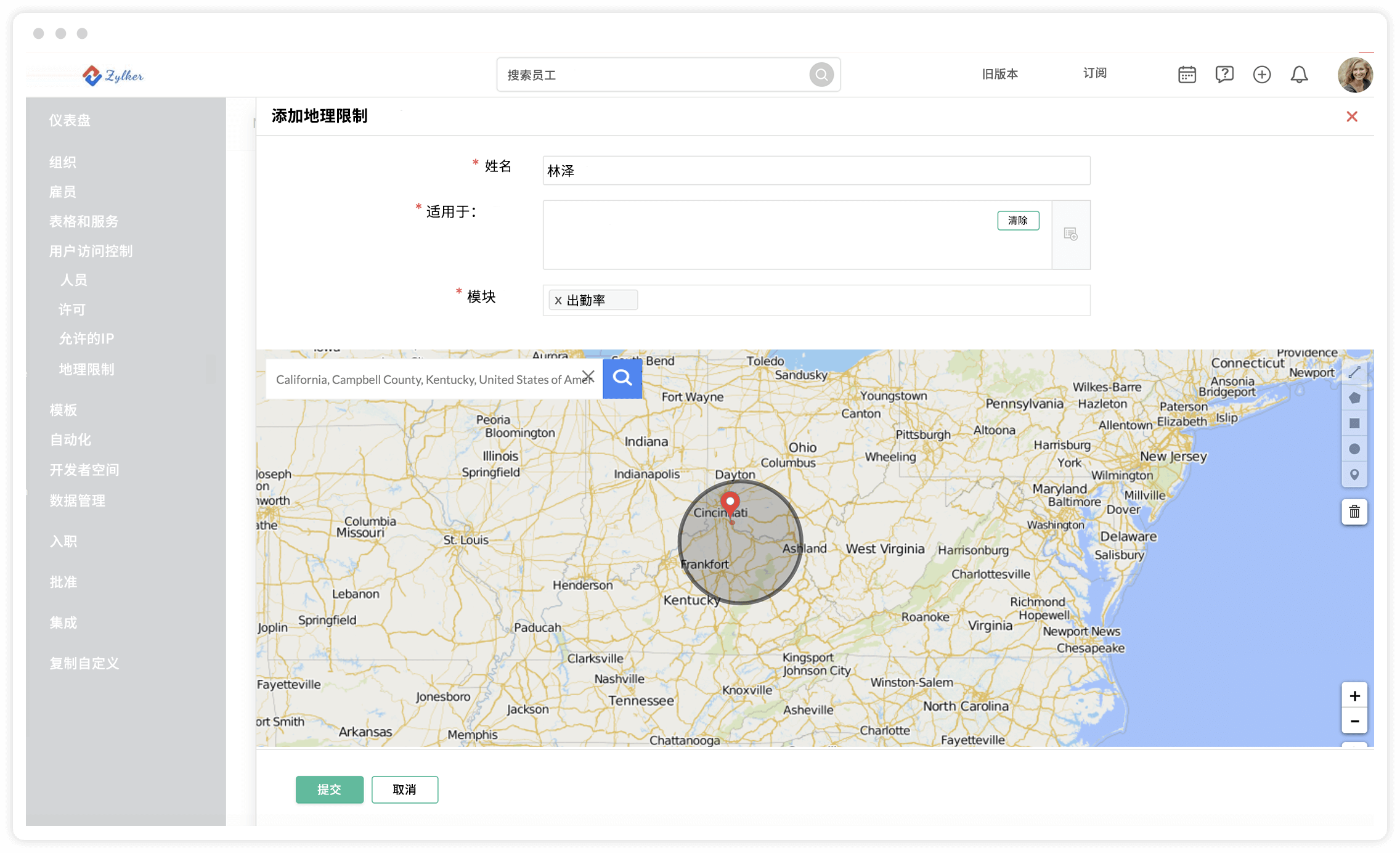Select the polyline drawing tool on map
The height and width of the screenshot is (853, 1400).
tap(1354, 372)
